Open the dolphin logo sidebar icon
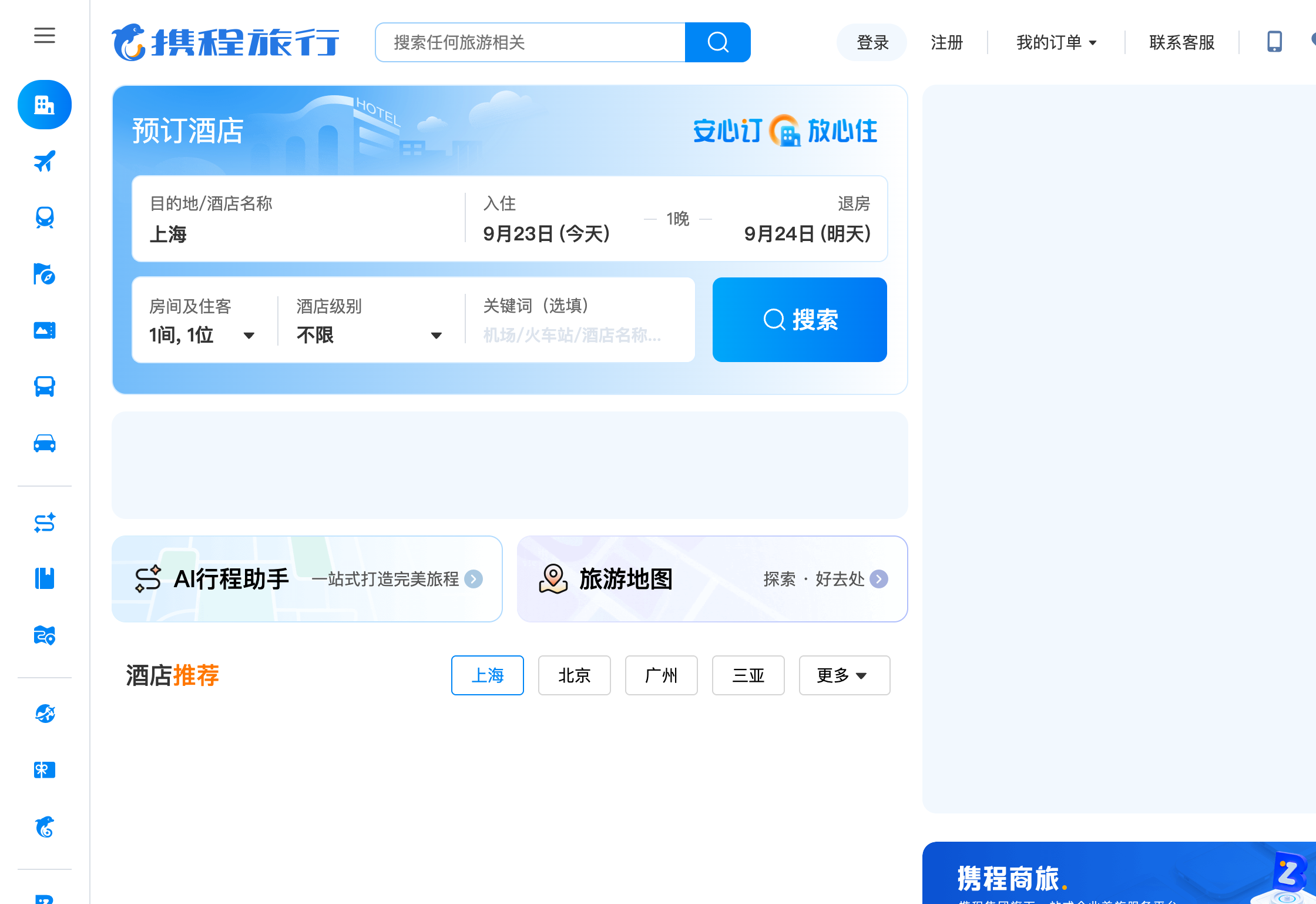Viewport: 1316px width, 904px height. click(x=45, y=826)
